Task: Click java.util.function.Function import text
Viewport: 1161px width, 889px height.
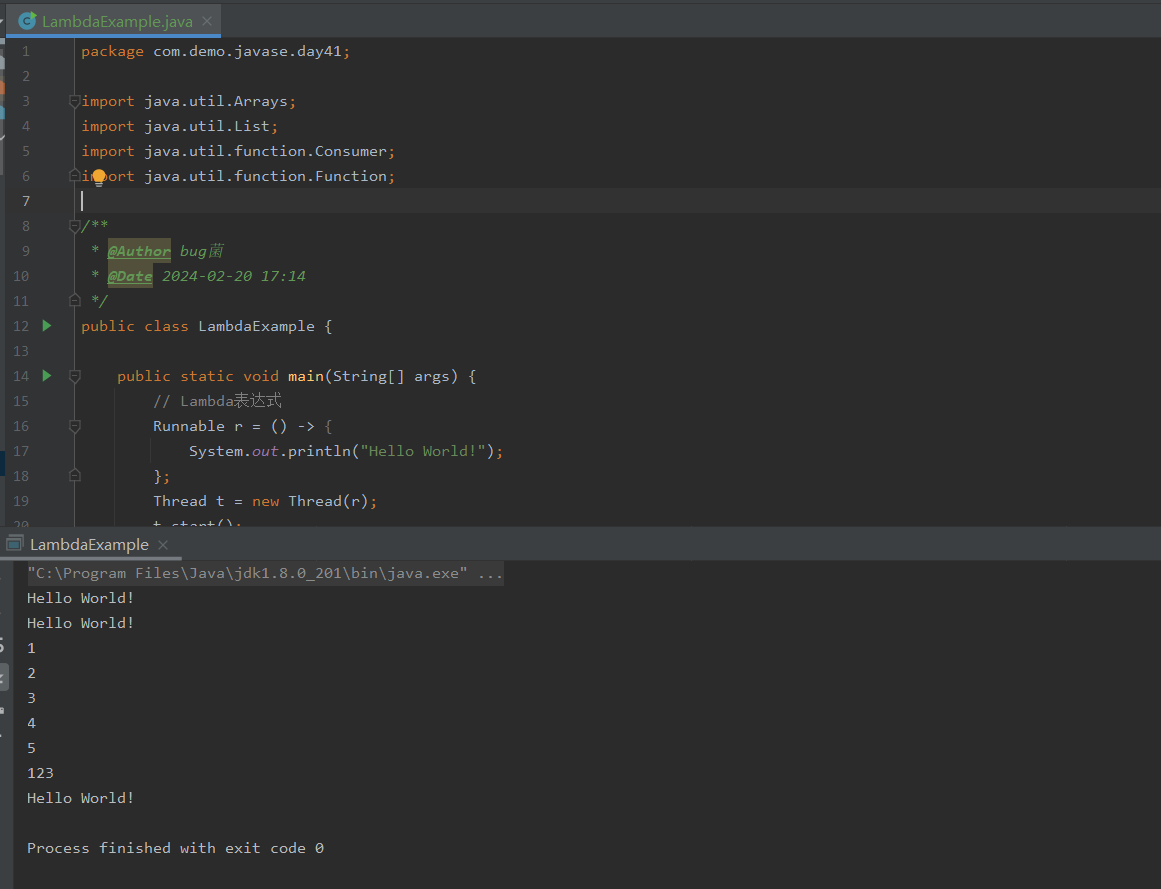Action: tap(265, 176)
